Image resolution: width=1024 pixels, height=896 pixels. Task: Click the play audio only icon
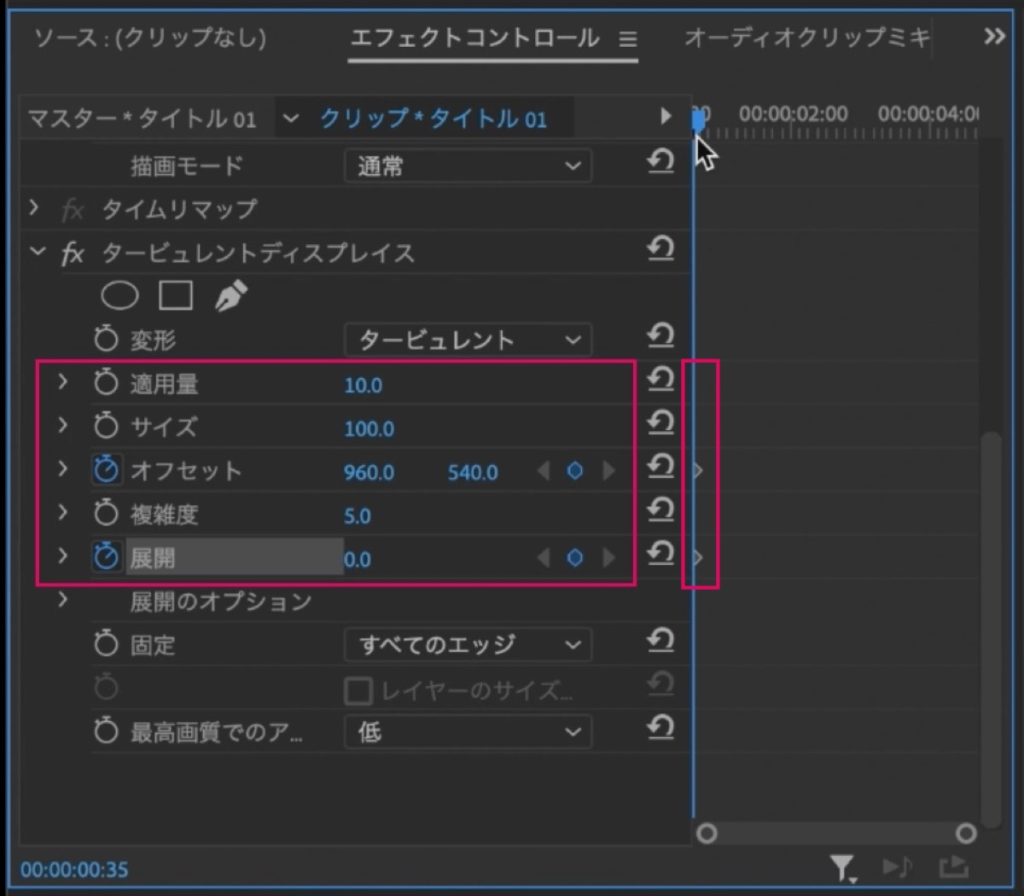(897, 867)
